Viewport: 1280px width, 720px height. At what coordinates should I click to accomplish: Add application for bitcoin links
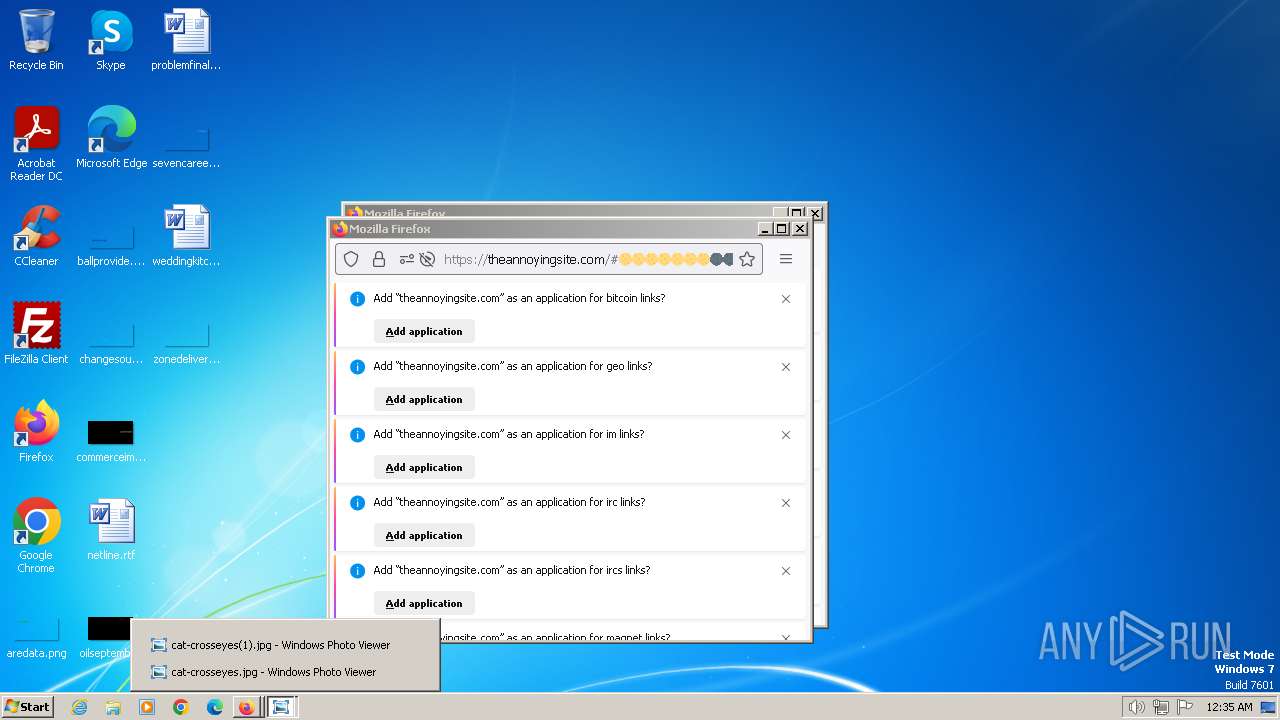pyautogui.click(x=424, y=331)
